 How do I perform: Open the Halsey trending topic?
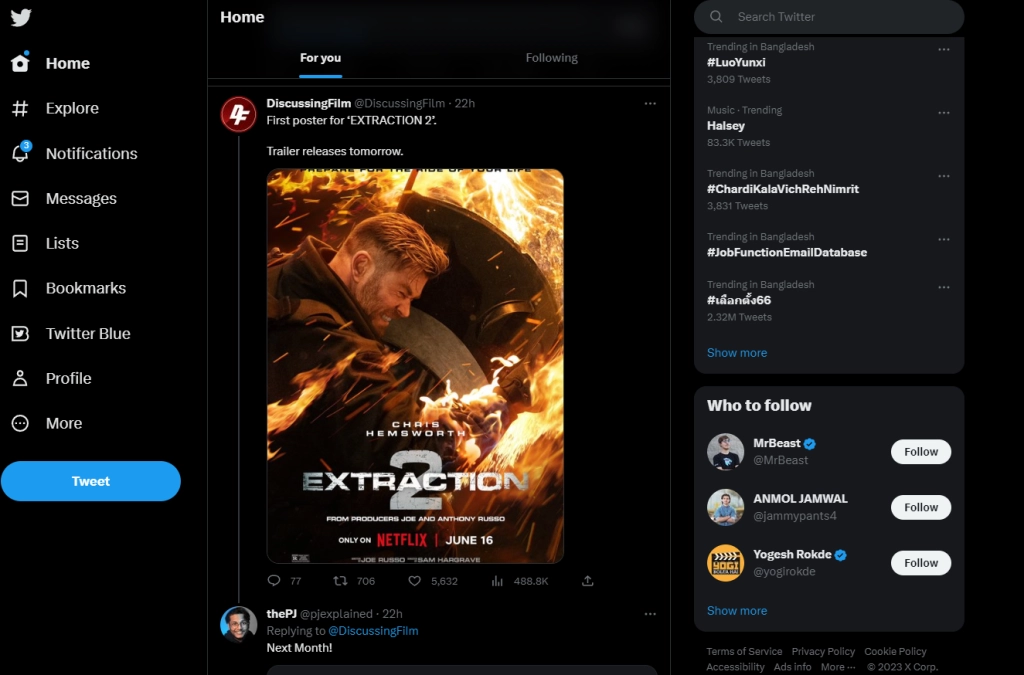click(x=726, y=126)
